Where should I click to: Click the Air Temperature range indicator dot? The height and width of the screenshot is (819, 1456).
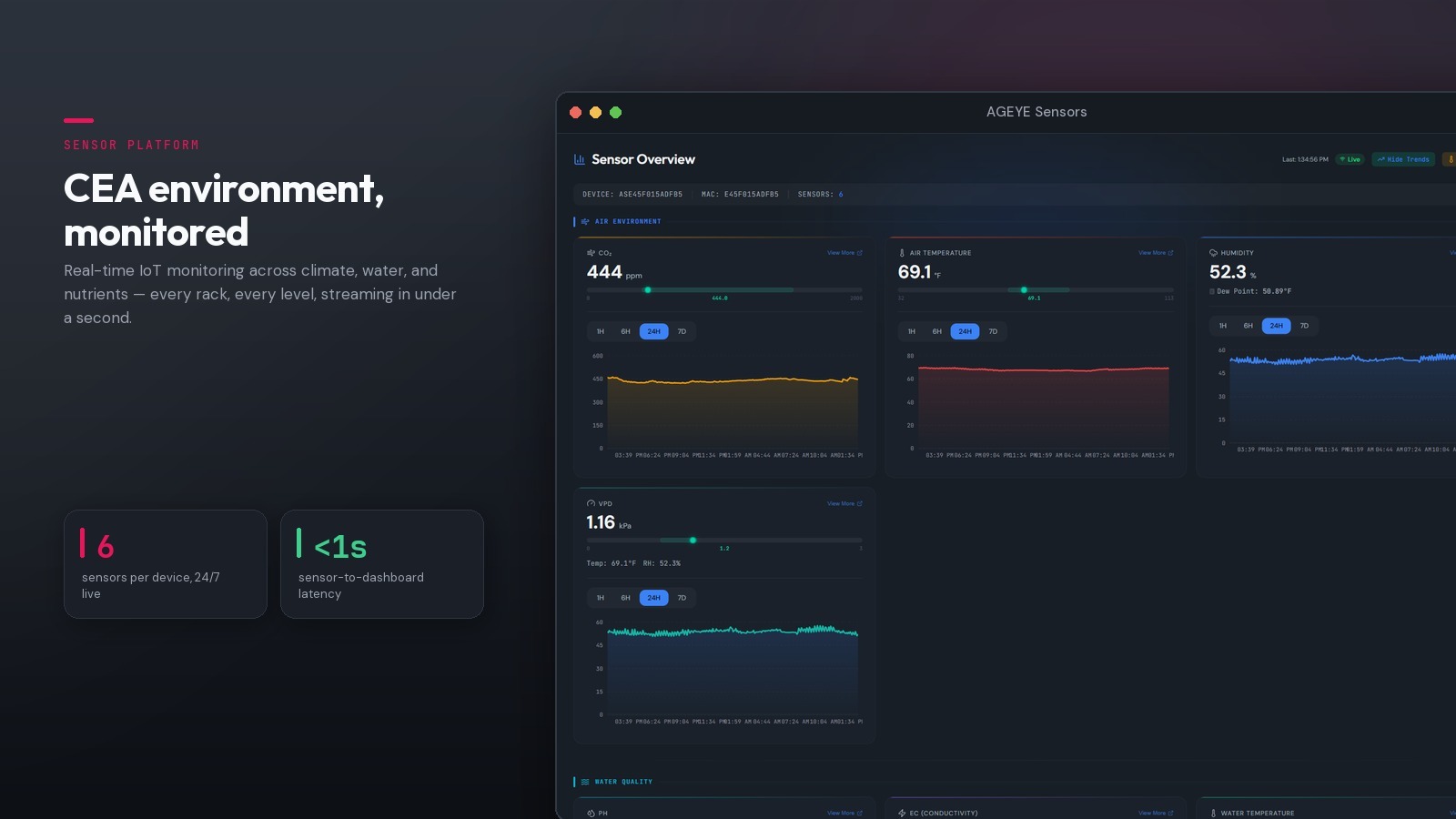1024,290
